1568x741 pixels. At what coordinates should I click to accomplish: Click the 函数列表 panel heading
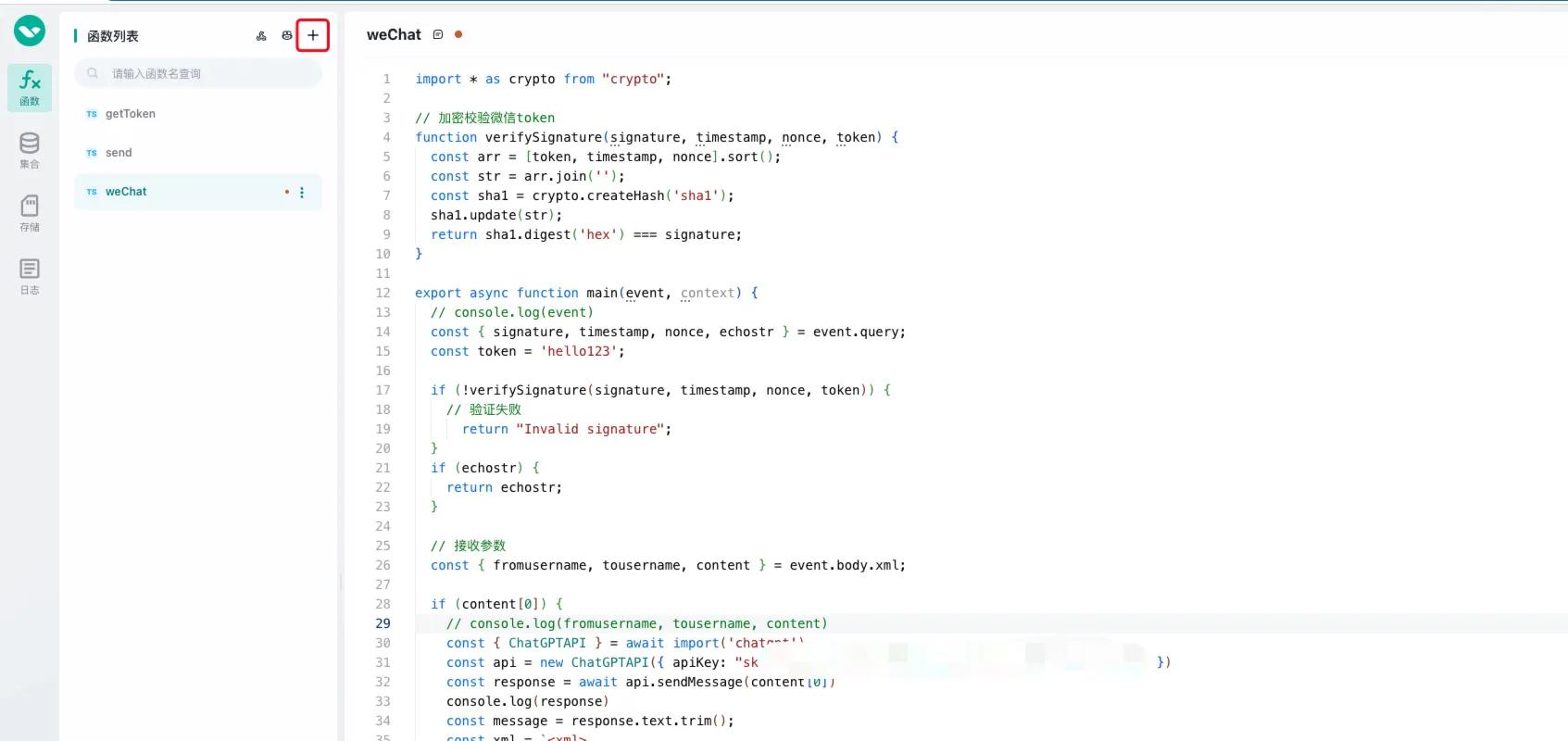coord(113,36)
